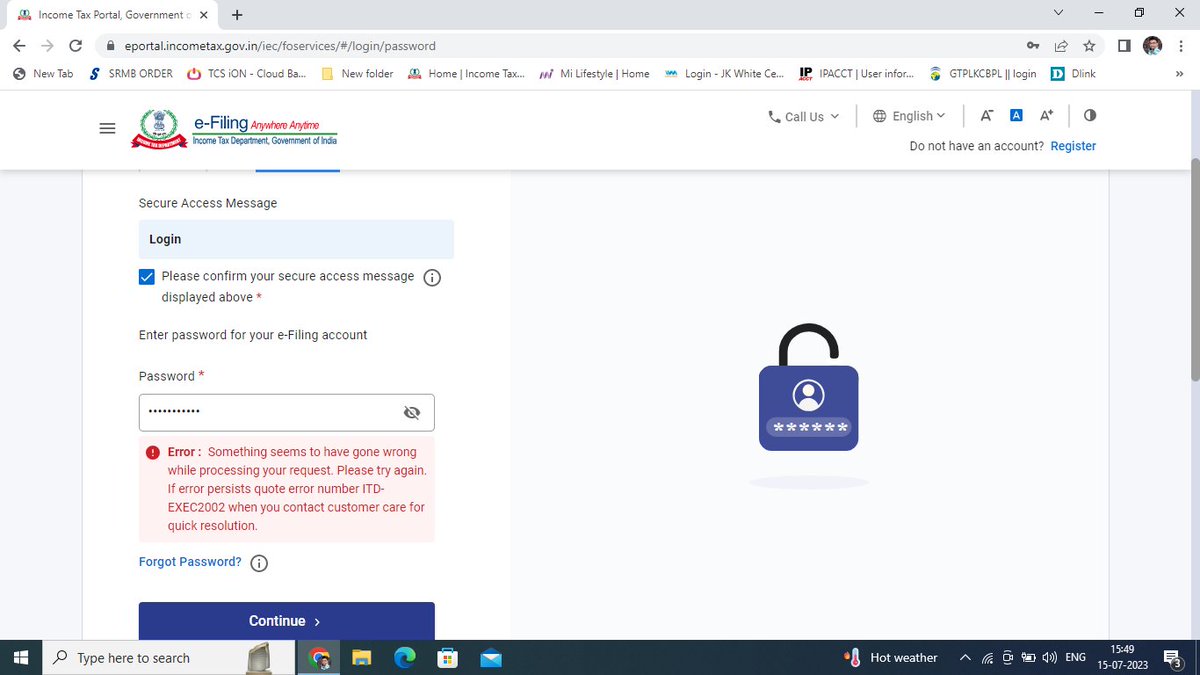1200x675 pixels.
Task: Open the Home Income Tax bookmark
Action: [467, 74]
